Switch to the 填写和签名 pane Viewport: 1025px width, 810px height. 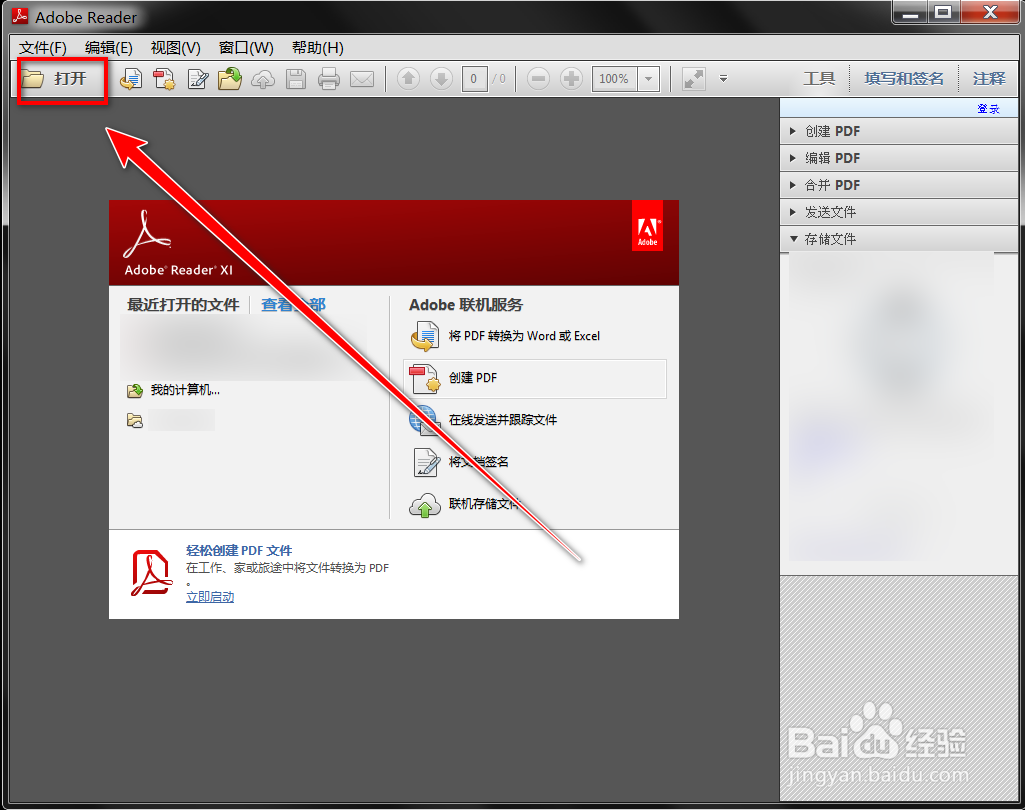[x=904, y=78]
